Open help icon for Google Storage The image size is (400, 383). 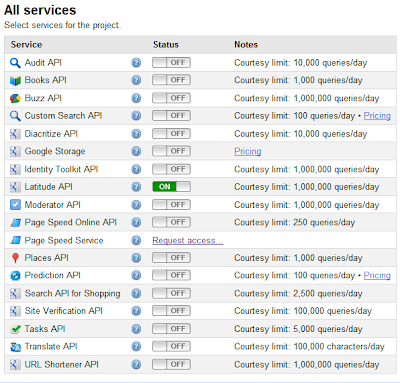(x=136, y=151)
